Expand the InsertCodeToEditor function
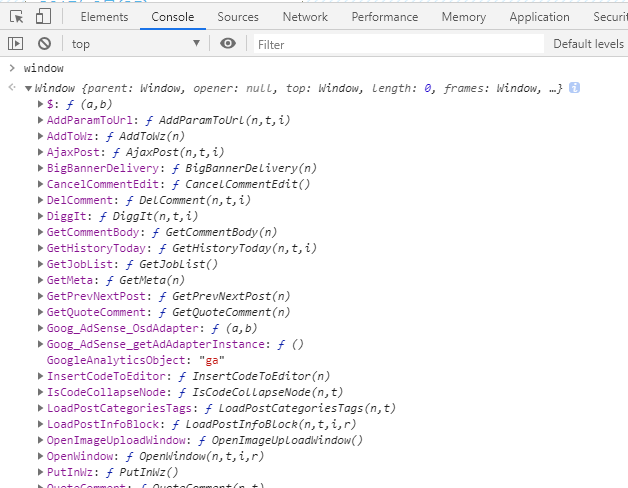Image resolution: width=628 pixels, height=488 pixels. 40,376
